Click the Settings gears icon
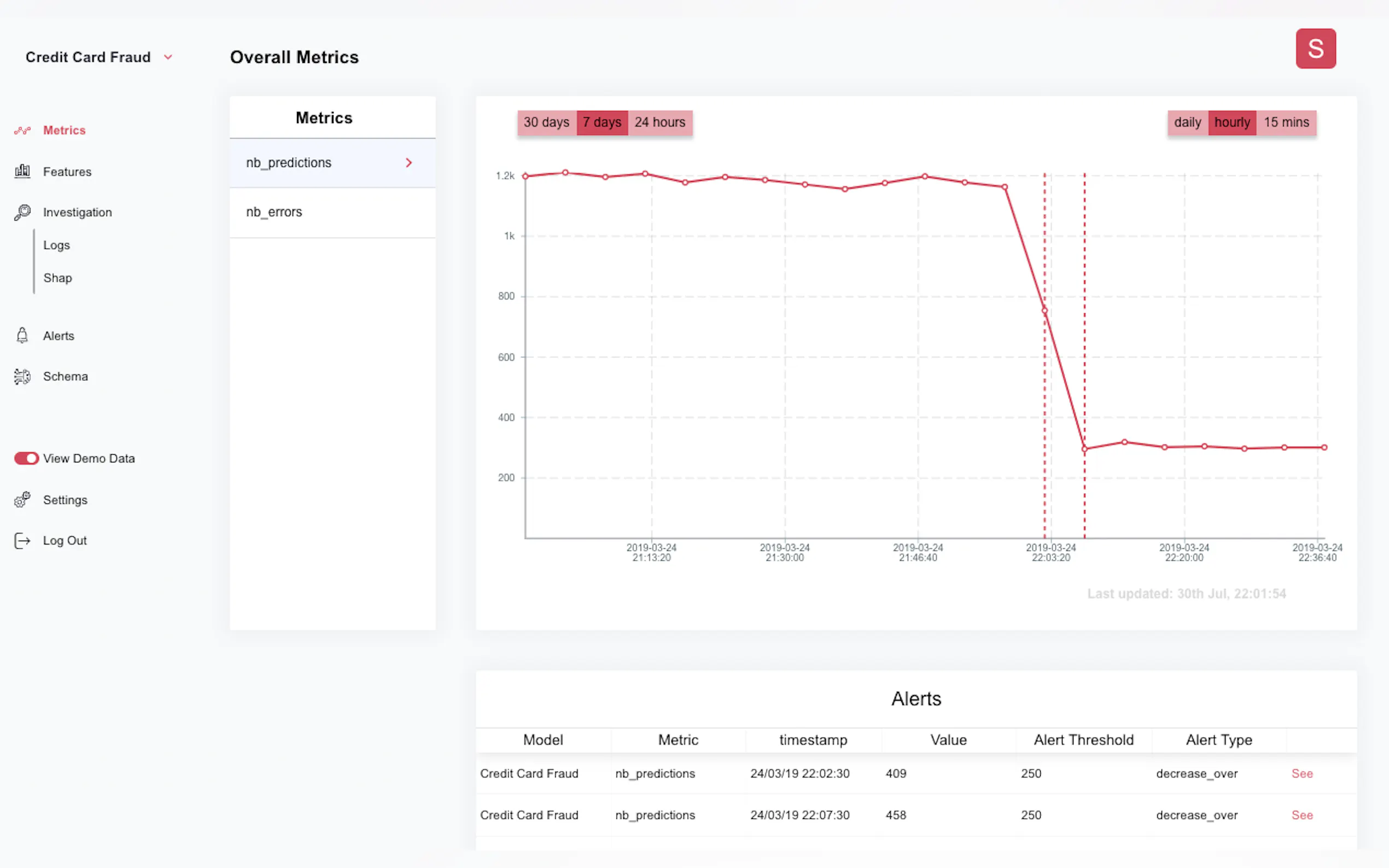This screenshot has width=1389, height=868. 22,500
